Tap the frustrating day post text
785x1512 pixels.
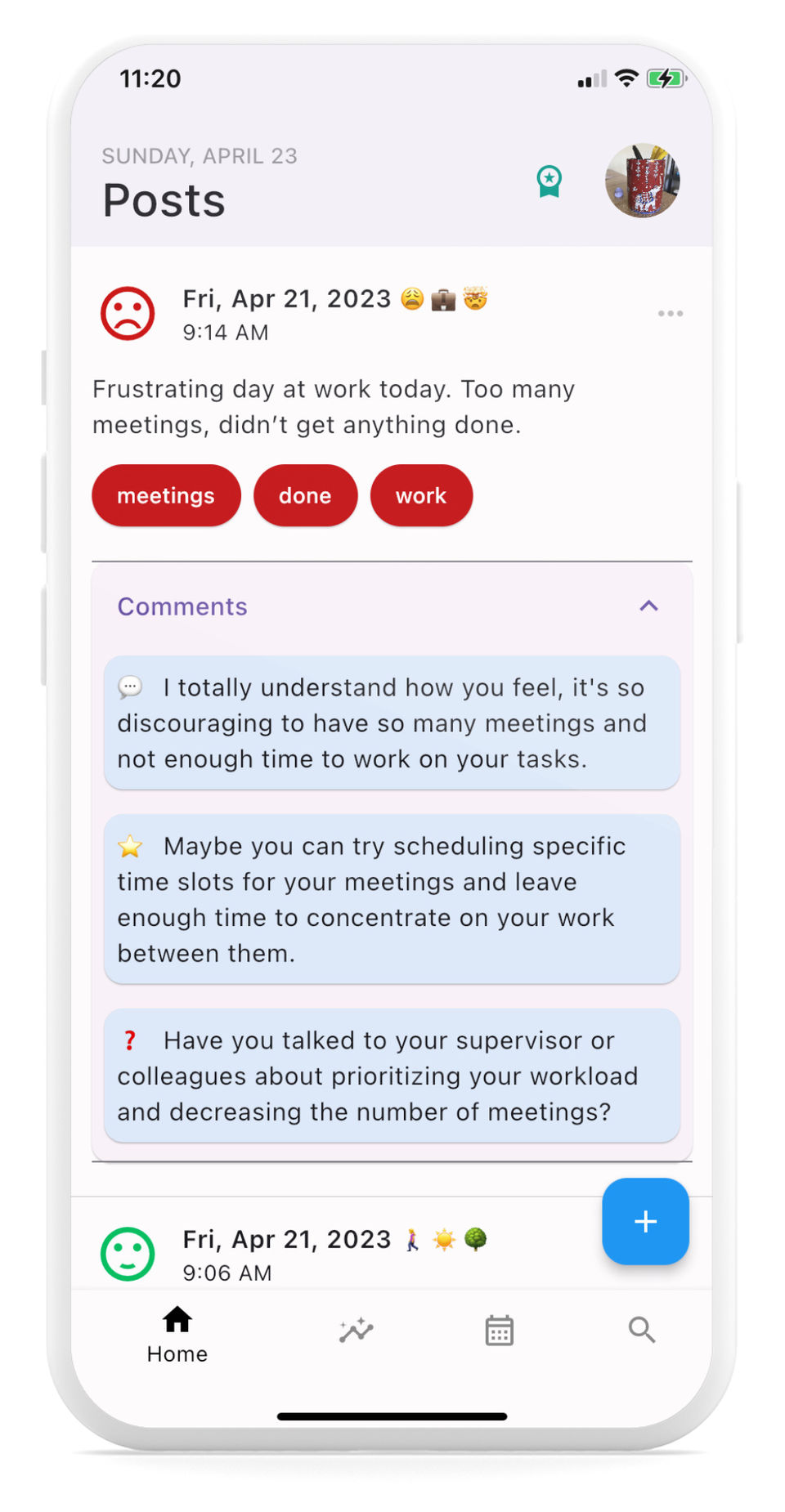[334, 406]
